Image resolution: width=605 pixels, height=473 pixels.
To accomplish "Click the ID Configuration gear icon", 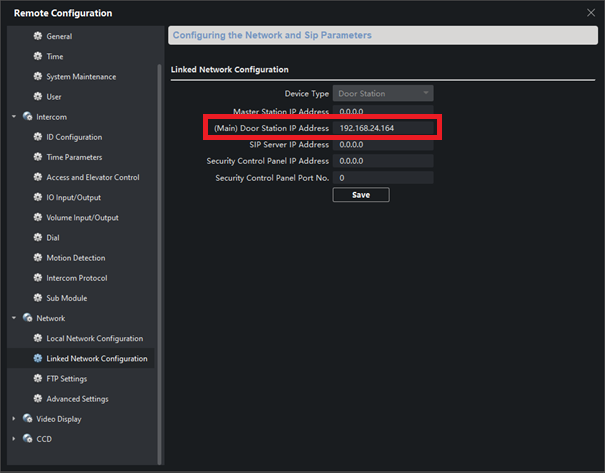I will coord(38,137).
